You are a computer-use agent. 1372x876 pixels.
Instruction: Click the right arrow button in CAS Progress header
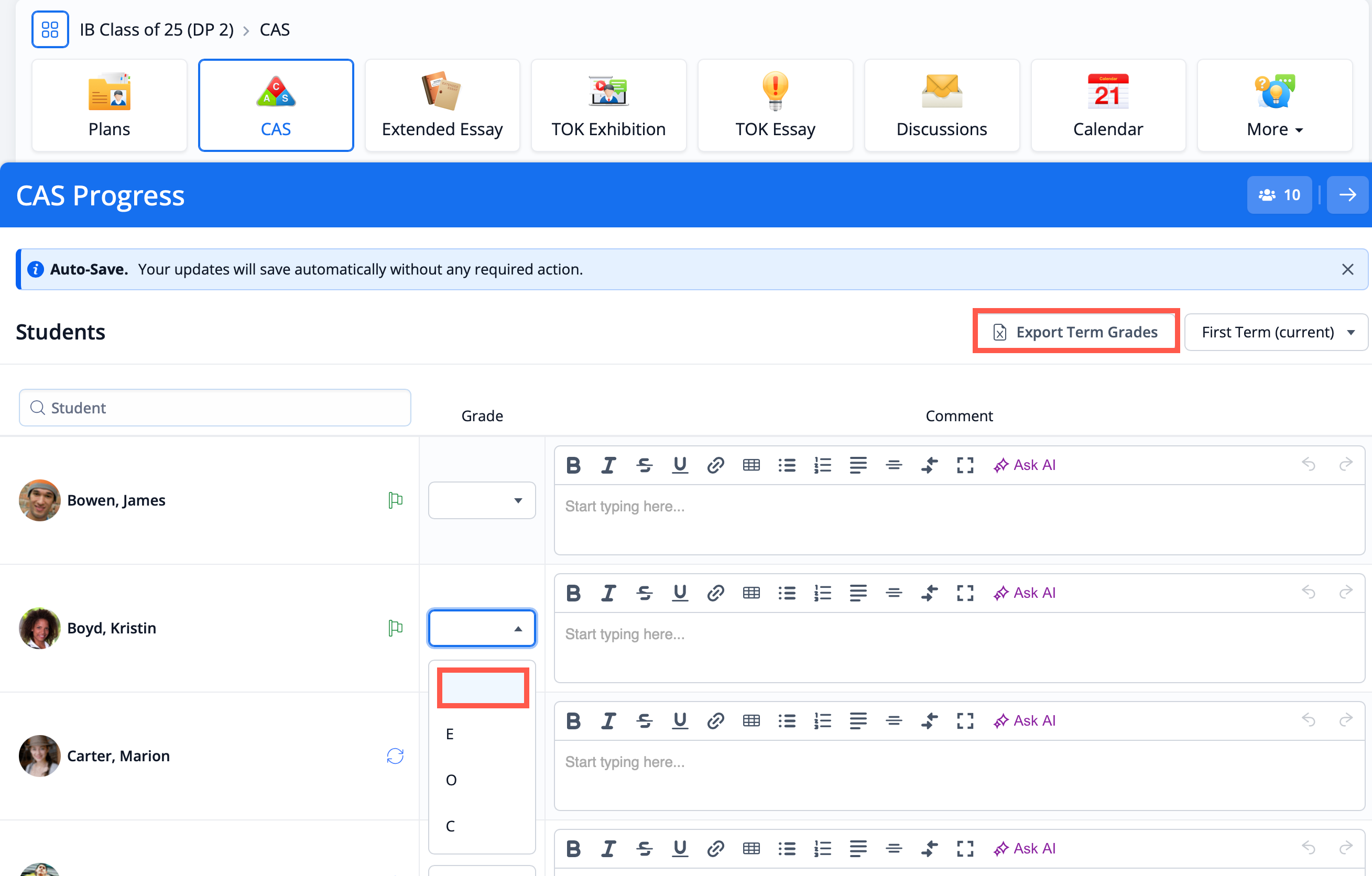[x=1347, y=195]
